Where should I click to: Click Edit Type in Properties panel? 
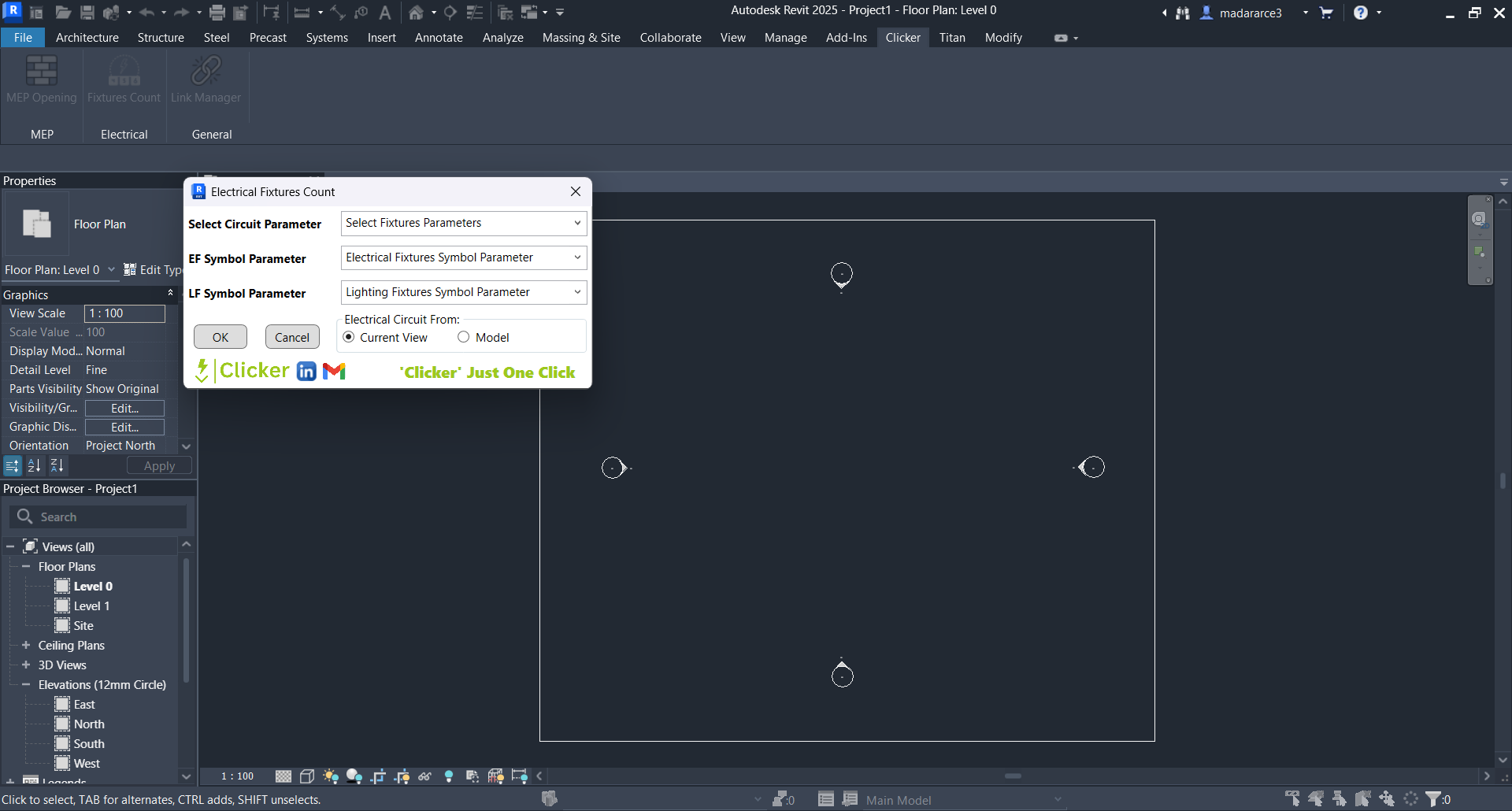click(x=154, y=270)
